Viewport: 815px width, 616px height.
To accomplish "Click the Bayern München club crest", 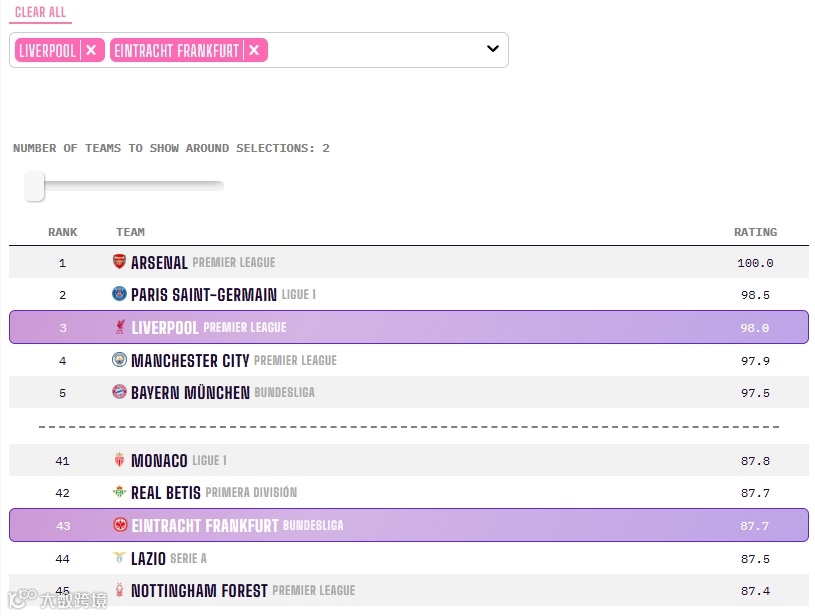I will coord(119,391).
